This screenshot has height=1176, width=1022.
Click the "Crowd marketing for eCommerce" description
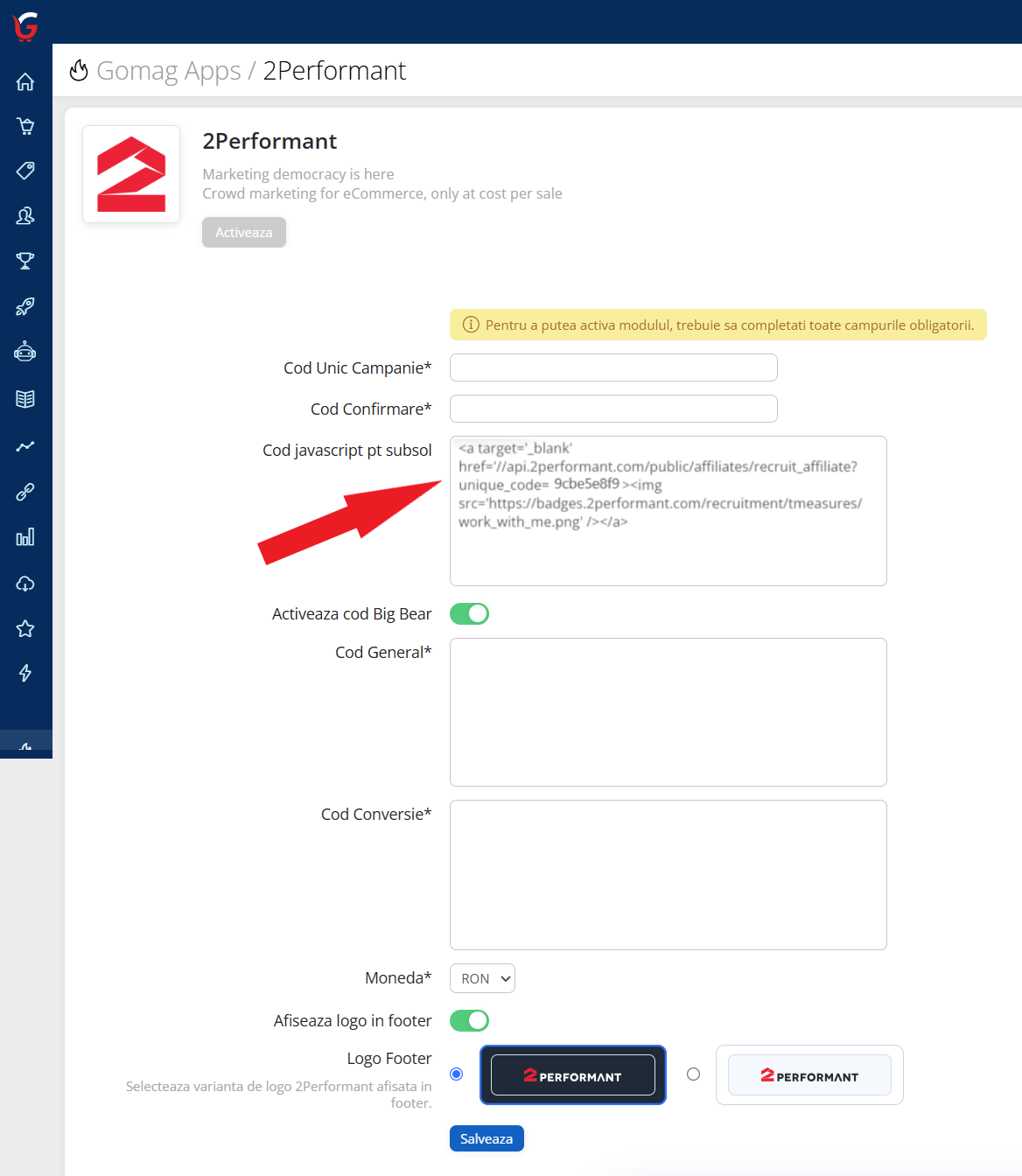tap(382, 193)
